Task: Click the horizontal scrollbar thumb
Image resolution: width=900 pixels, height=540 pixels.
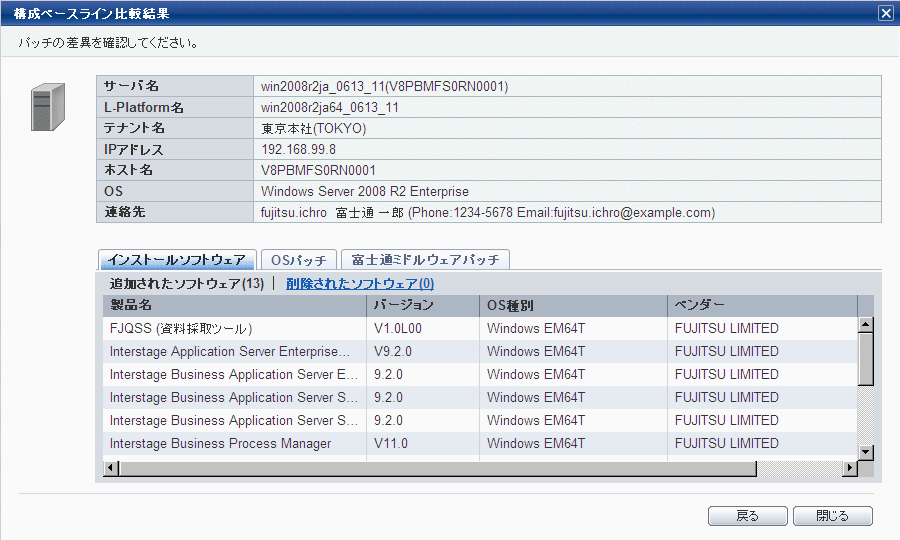Action: 437,468
